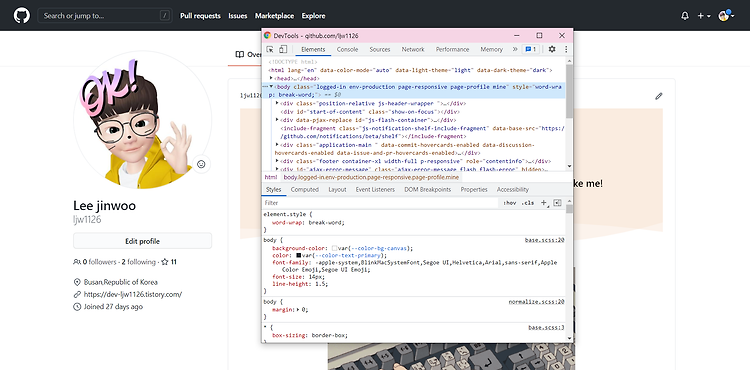Select the Layout subtab
This screenshot has height=370, width=750.
coord(337,189)
